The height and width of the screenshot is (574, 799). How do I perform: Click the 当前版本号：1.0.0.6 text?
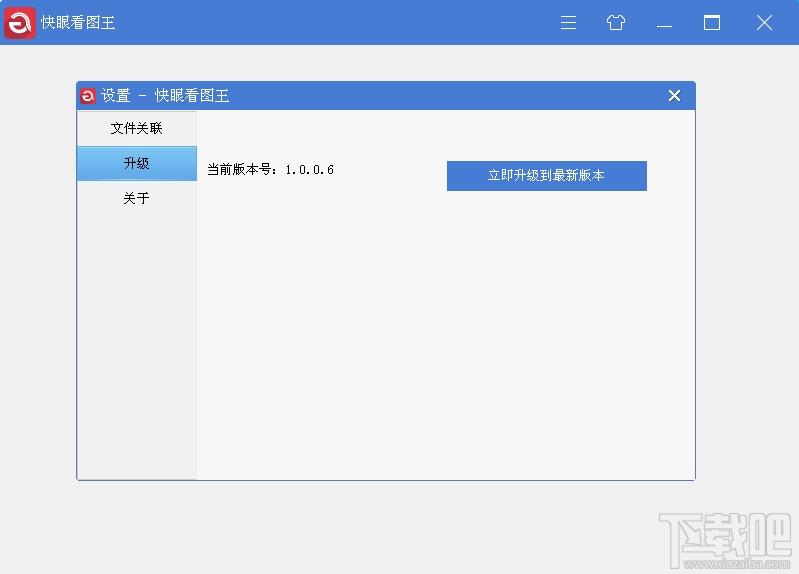tap(271, 170)
